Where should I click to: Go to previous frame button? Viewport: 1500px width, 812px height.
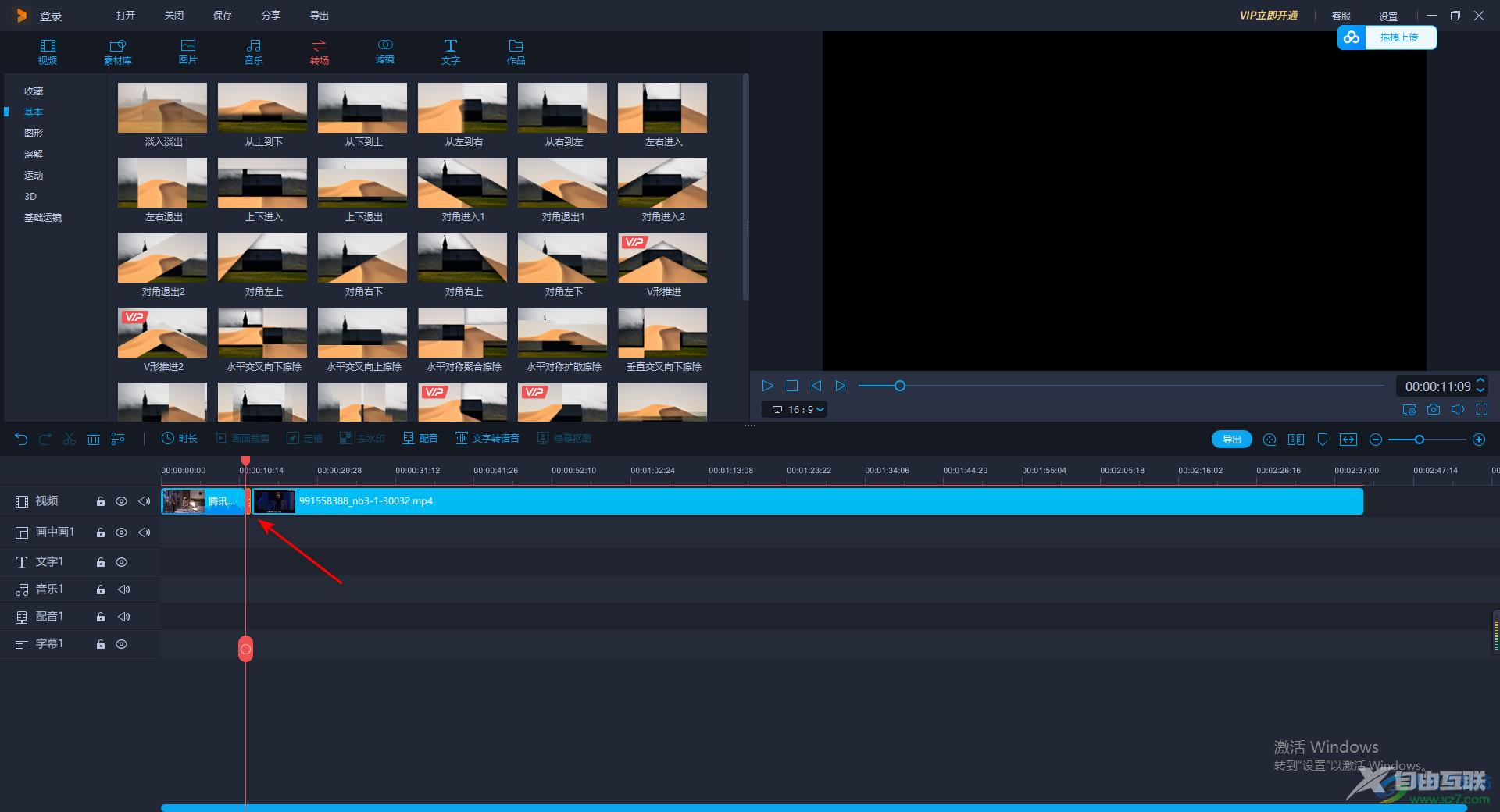pos(816,386)
